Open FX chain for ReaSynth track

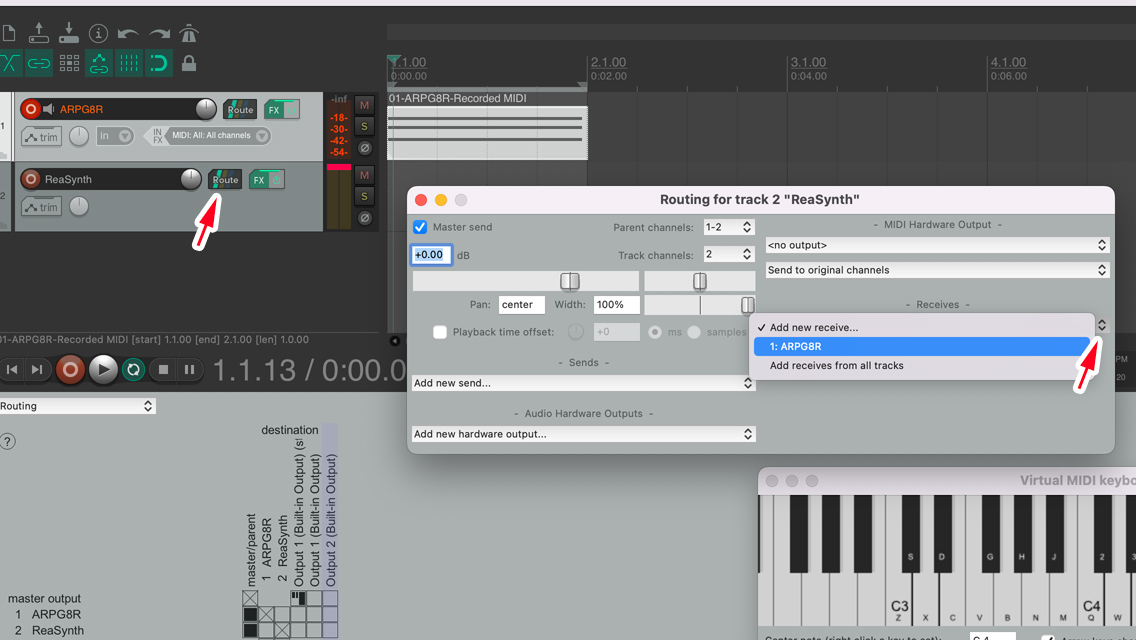259,180
